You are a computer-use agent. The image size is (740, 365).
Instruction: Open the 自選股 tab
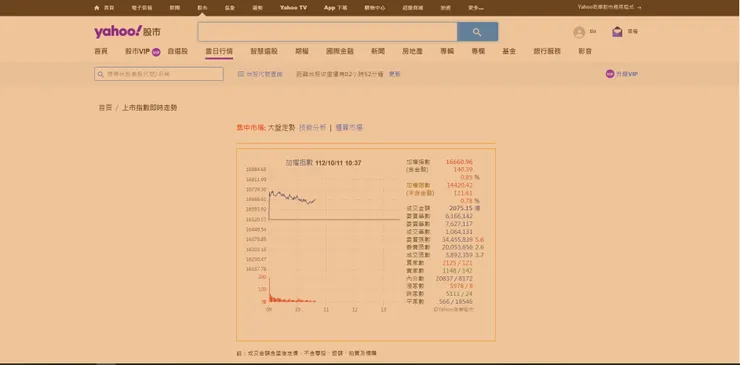[177, 51]
